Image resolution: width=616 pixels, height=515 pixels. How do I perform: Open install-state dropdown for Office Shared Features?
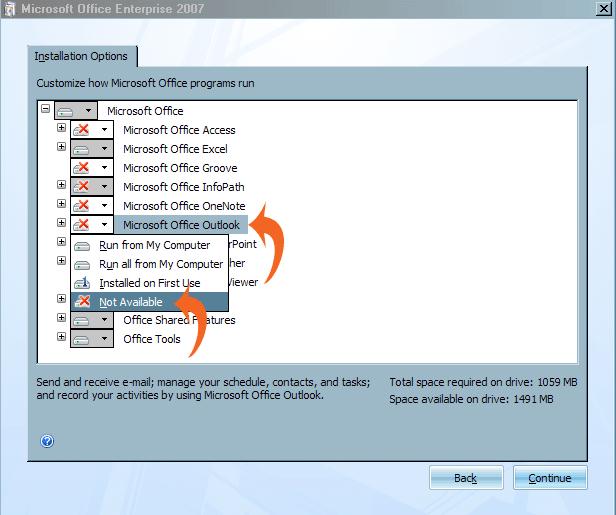(92, 320)
